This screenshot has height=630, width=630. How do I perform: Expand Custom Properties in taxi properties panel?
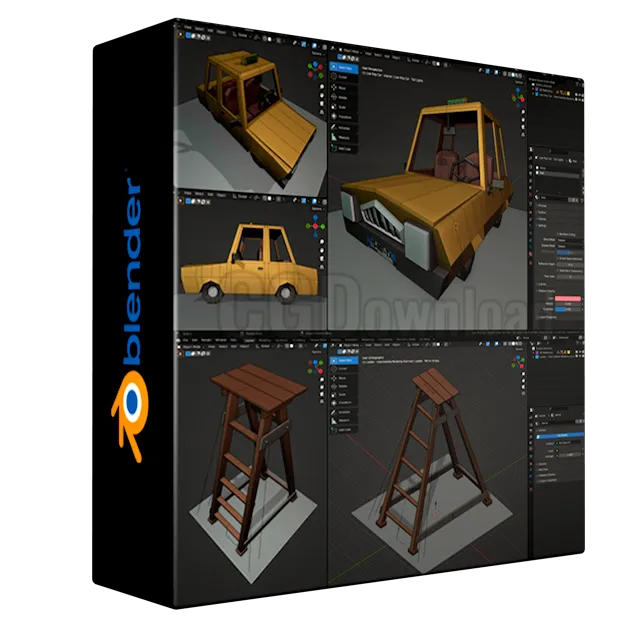(548, 317)
